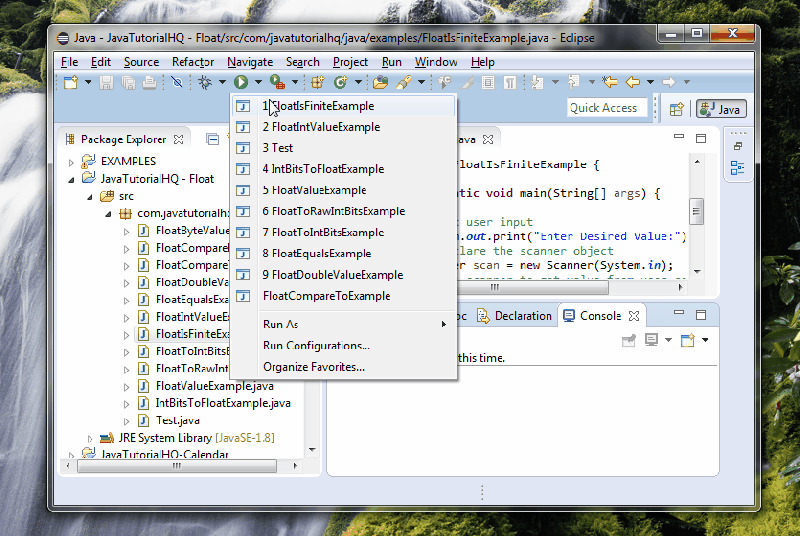Open the Coverage dropdown arrow
This screenshot has width=800, height=536.
[x=295, y=82]
